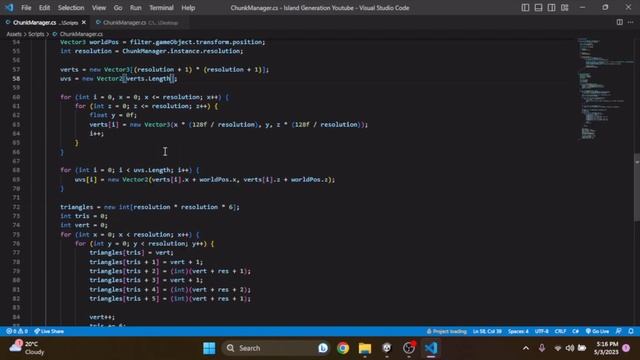This screenshot has width=640, height=360.
Task: Click the microphone tray icon
Action: (x=542, y=348)
